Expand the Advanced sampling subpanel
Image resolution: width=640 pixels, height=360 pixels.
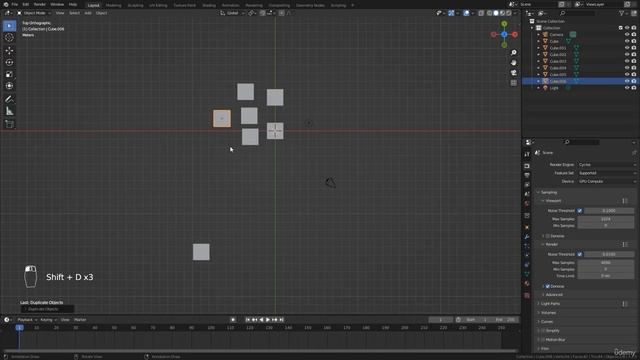click(553, 295)
